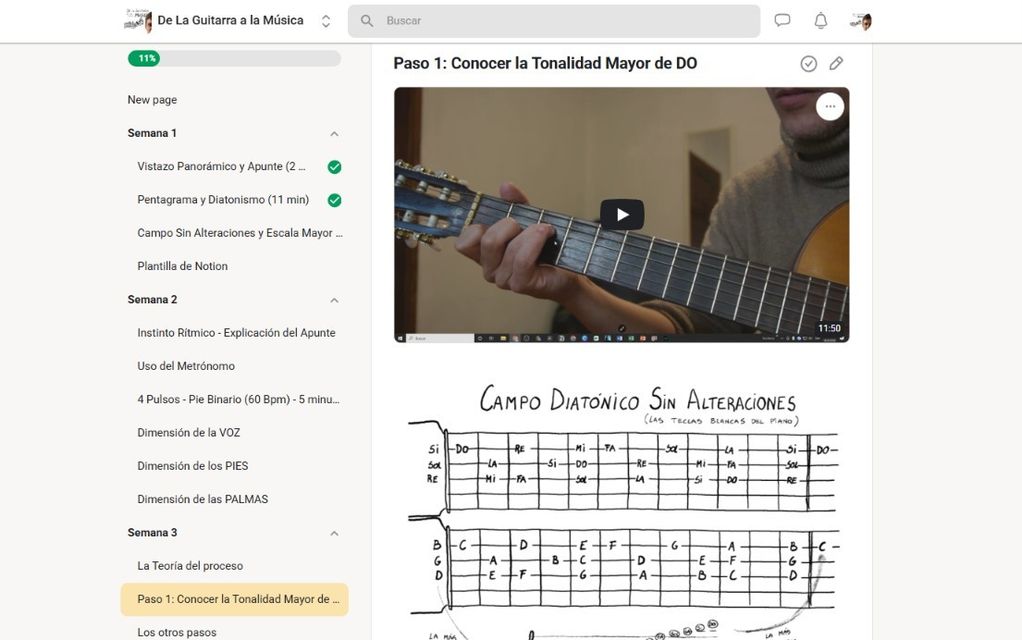This screenshot has width=1022, height=640.
Task: Open Dimensión de la VOZ lesson
Action: (x=188, y=432)
